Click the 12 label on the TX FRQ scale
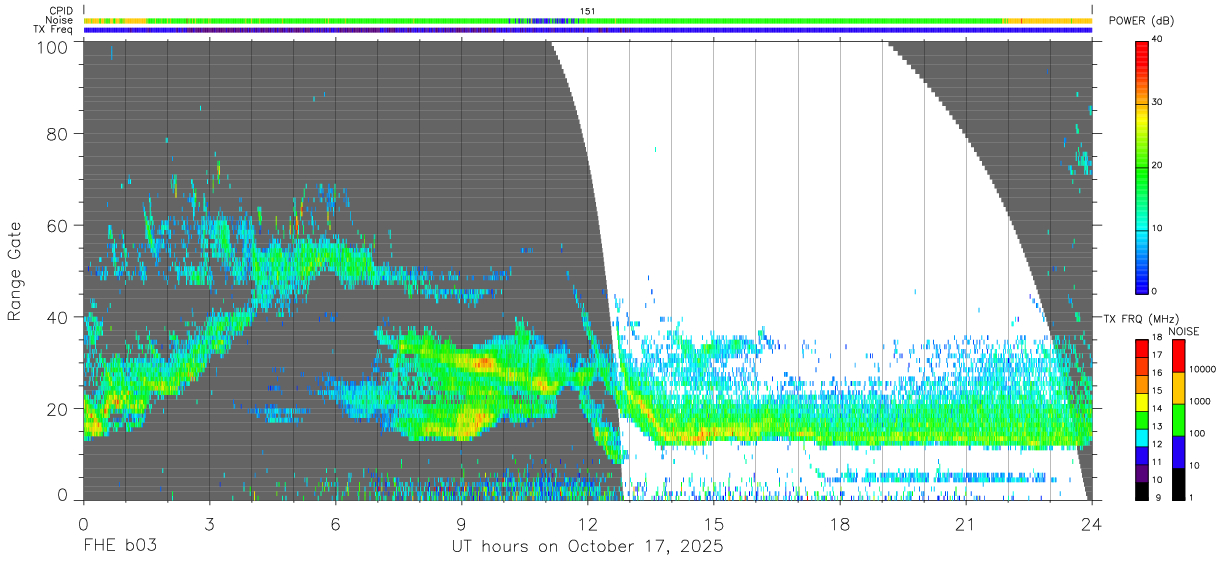 tap(1157, 444)
